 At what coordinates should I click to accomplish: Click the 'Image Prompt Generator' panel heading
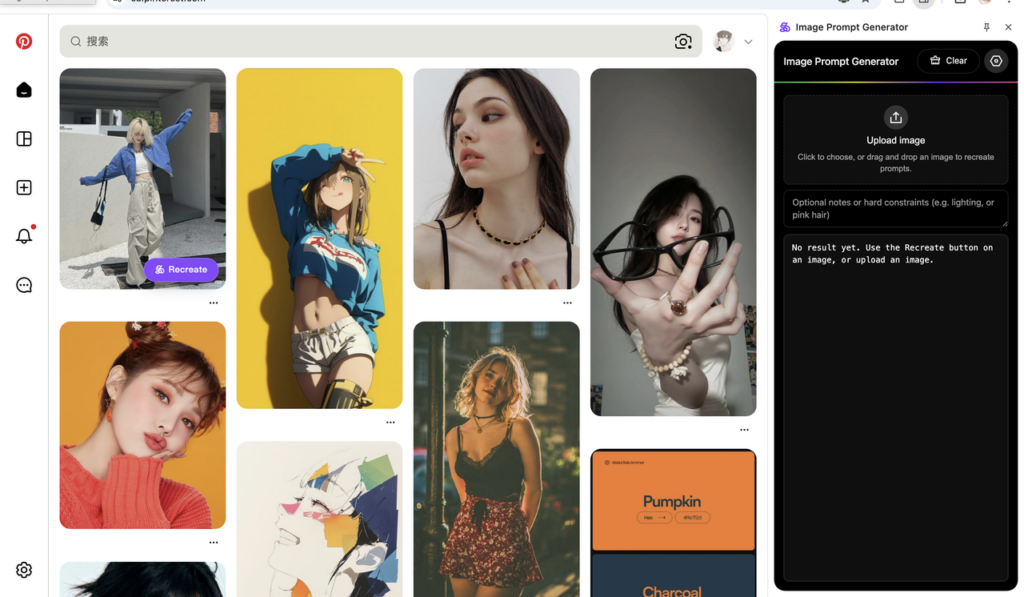(841, 61)
